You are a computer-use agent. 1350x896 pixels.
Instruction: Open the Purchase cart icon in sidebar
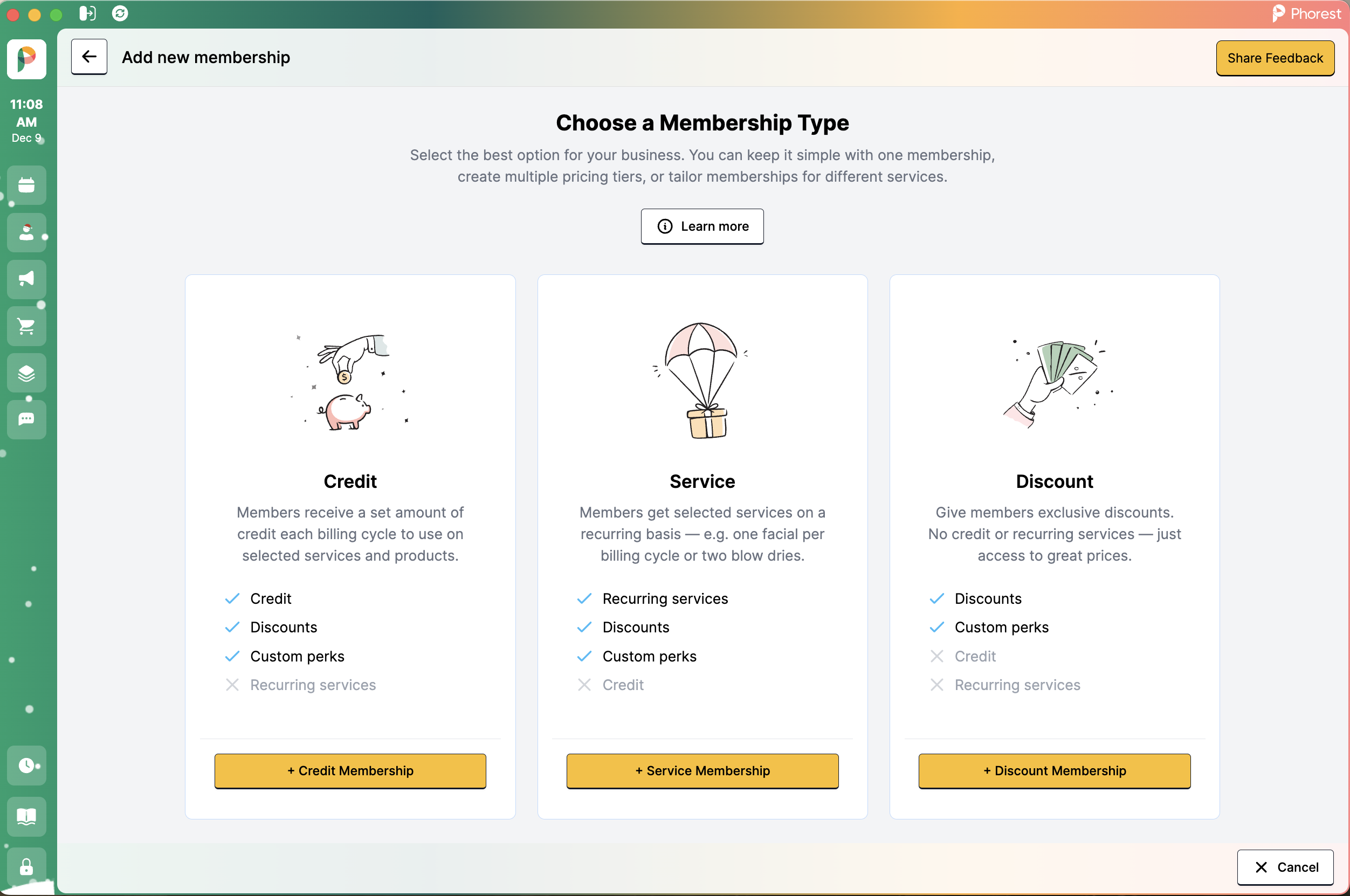click(27, 326)
